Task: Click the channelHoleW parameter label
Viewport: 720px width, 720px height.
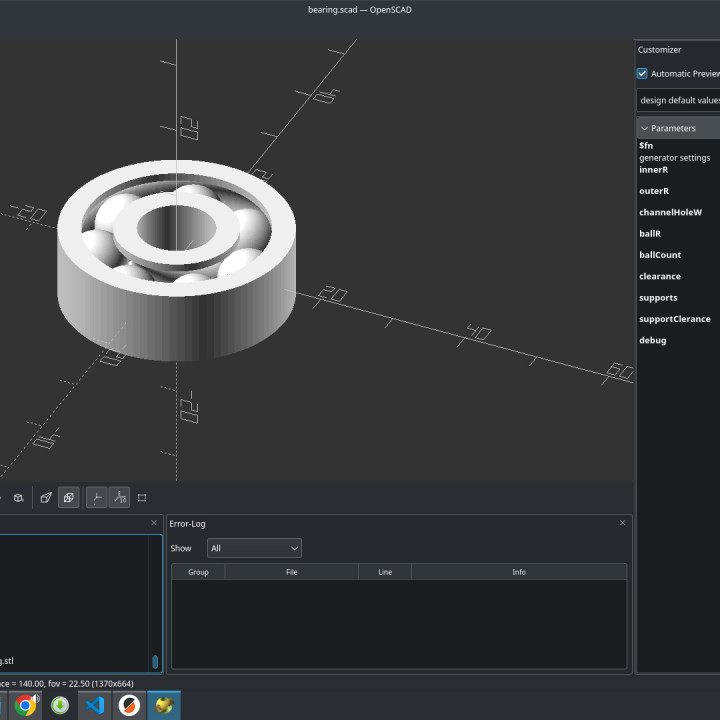Action: (x=670, y=212)
